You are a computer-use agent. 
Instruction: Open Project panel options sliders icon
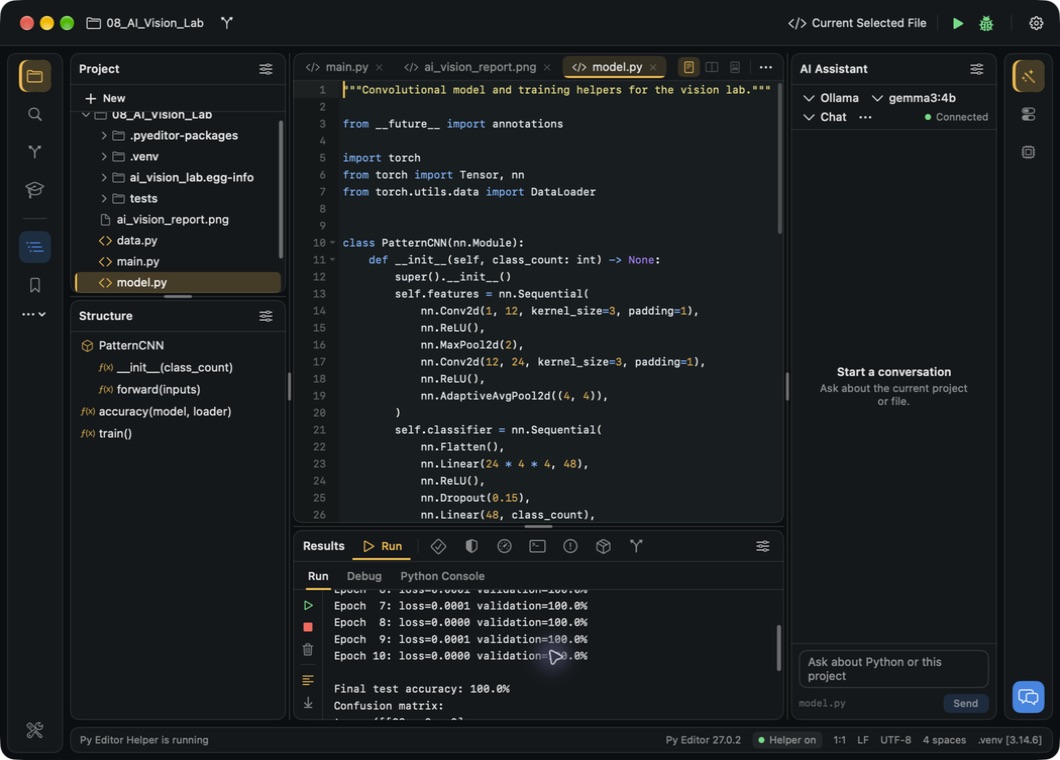tap(266, 69)
